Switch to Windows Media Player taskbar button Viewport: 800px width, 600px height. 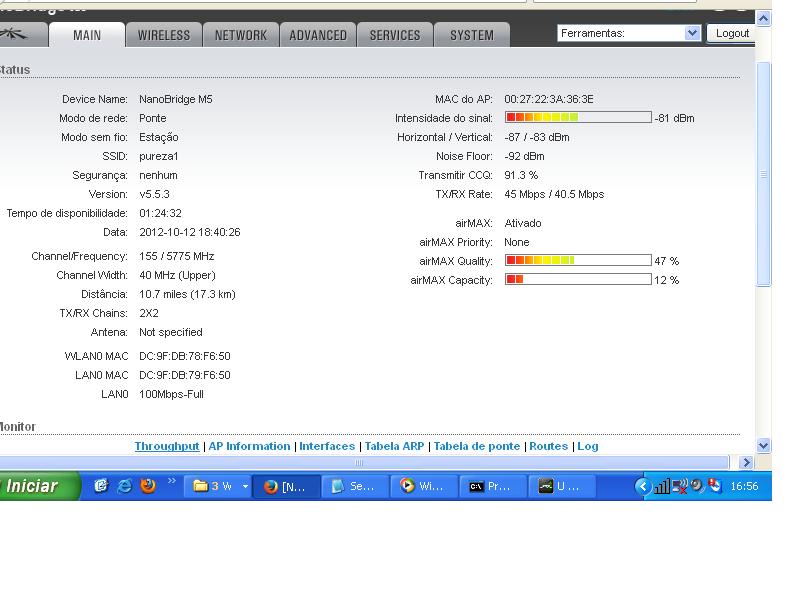(424, 486)
